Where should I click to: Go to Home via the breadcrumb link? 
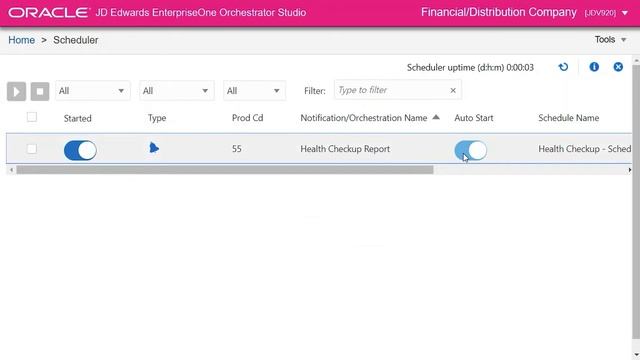22,40
